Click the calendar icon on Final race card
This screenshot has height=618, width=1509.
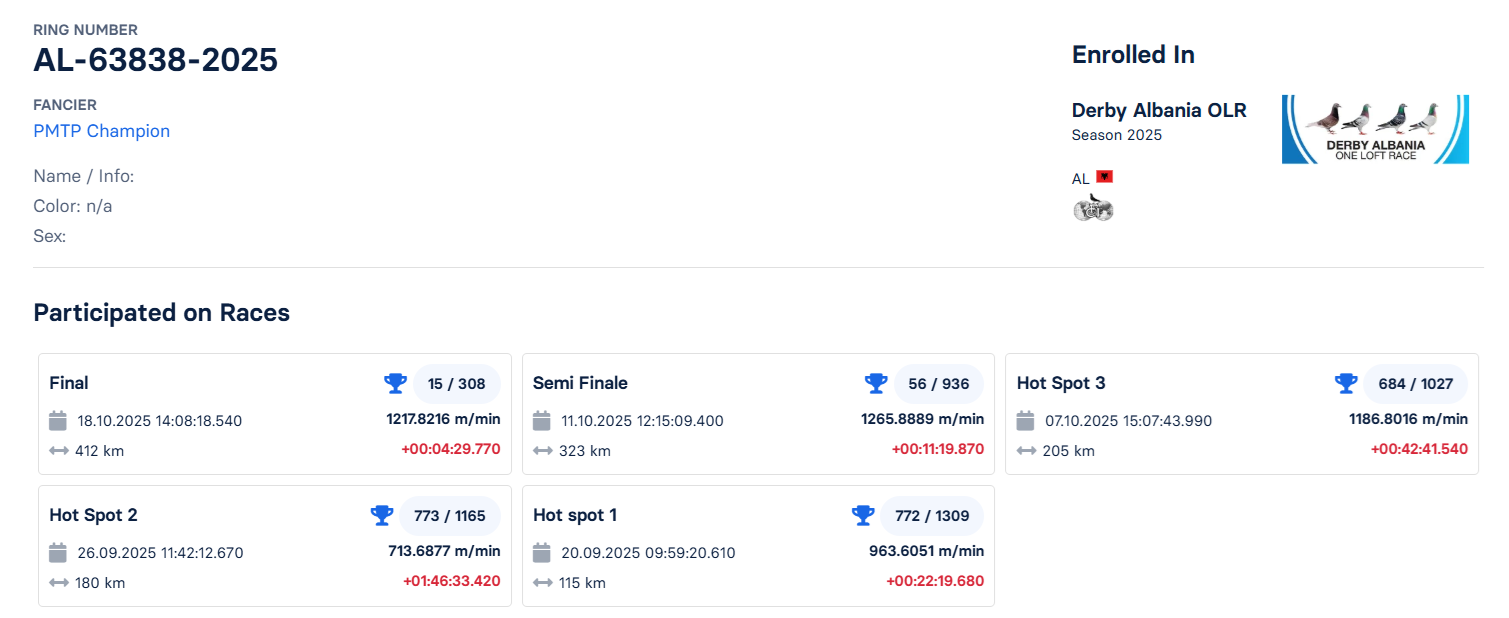point(58,420)
